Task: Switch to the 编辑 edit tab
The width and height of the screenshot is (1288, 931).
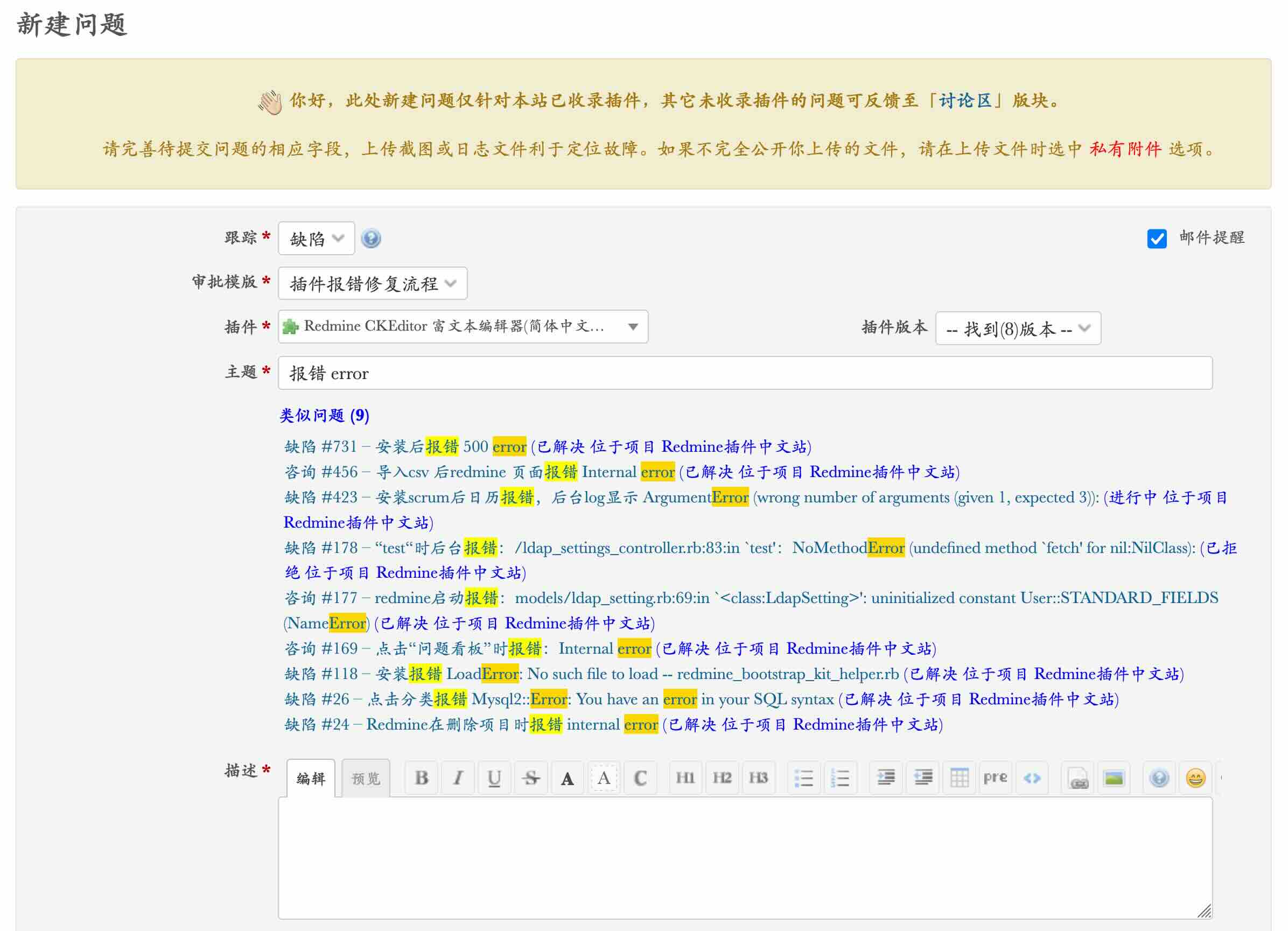Action: click(x=311, y=778)
